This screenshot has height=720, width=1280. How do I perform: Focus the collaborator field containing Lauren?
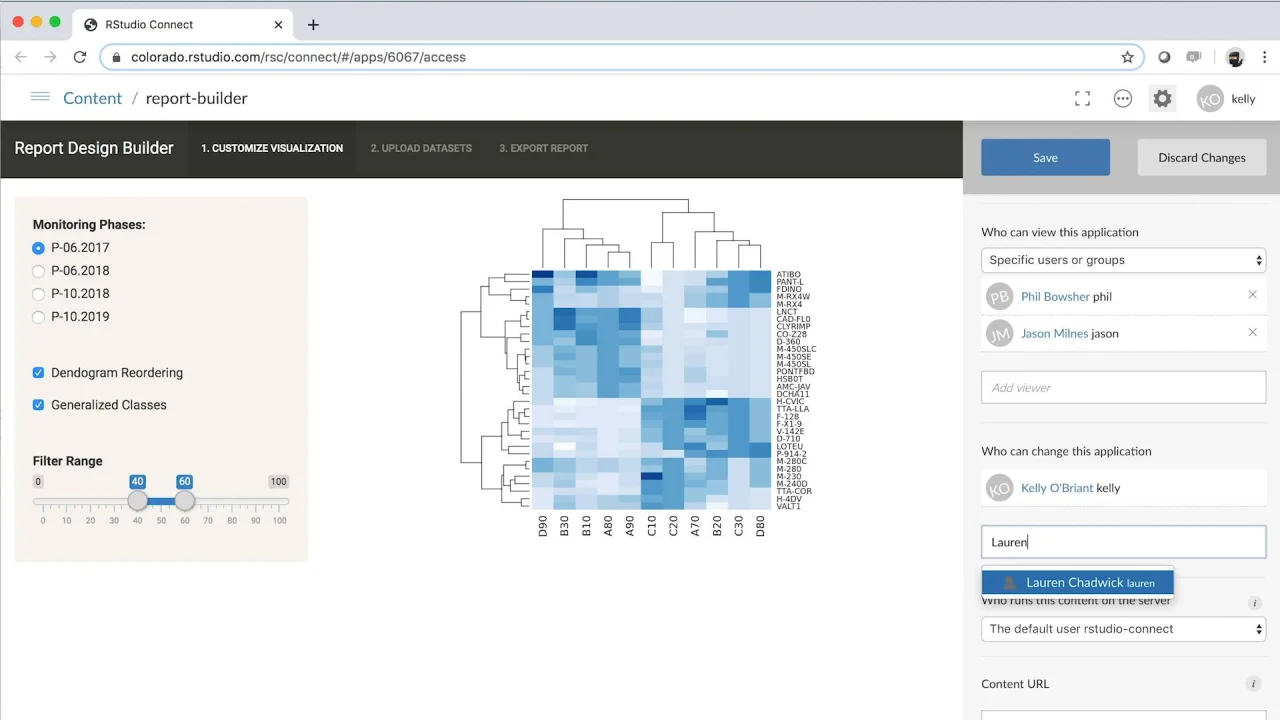pos(1123,542)
